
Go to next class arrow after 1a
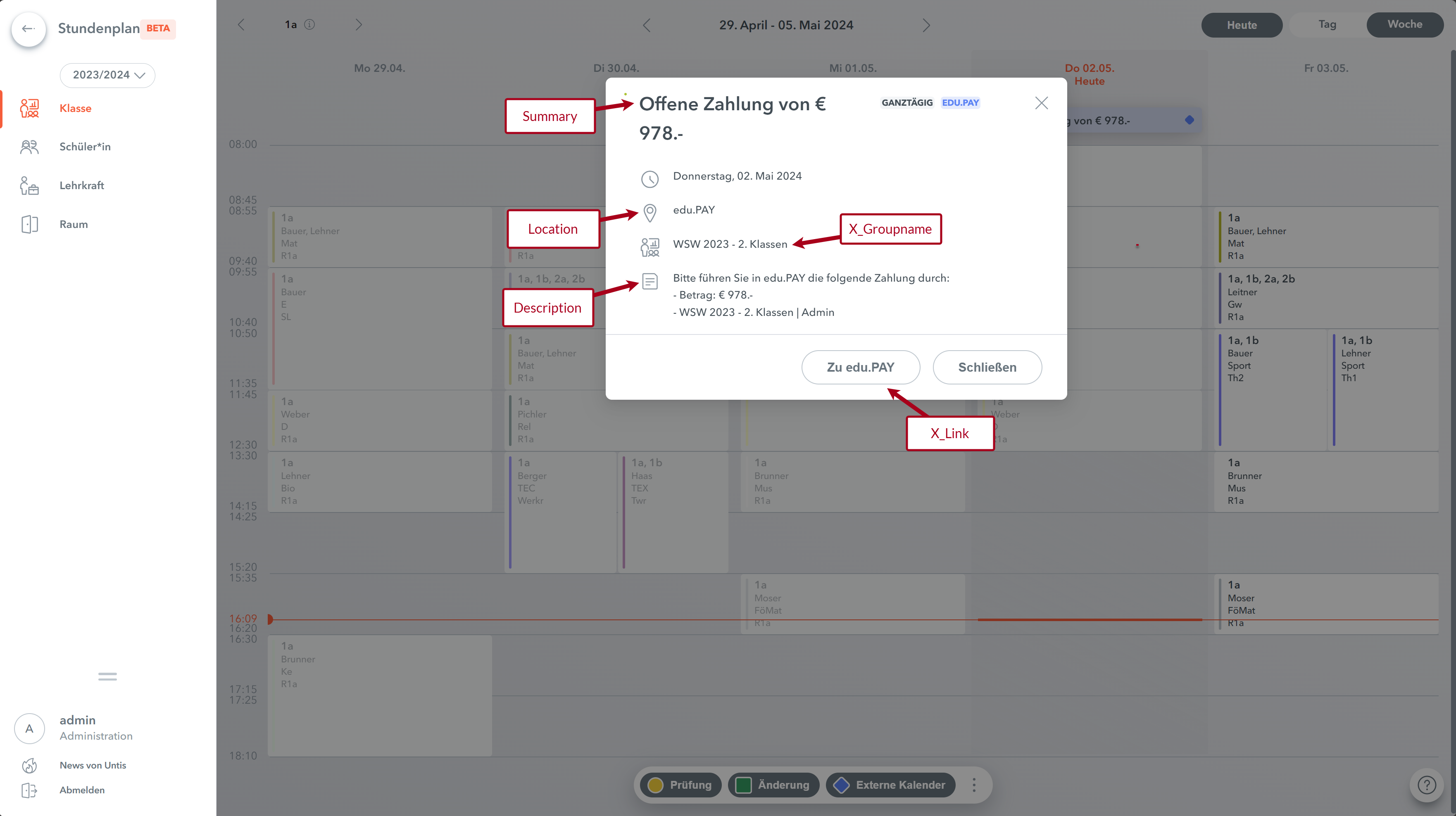click(x=358, y=25)
